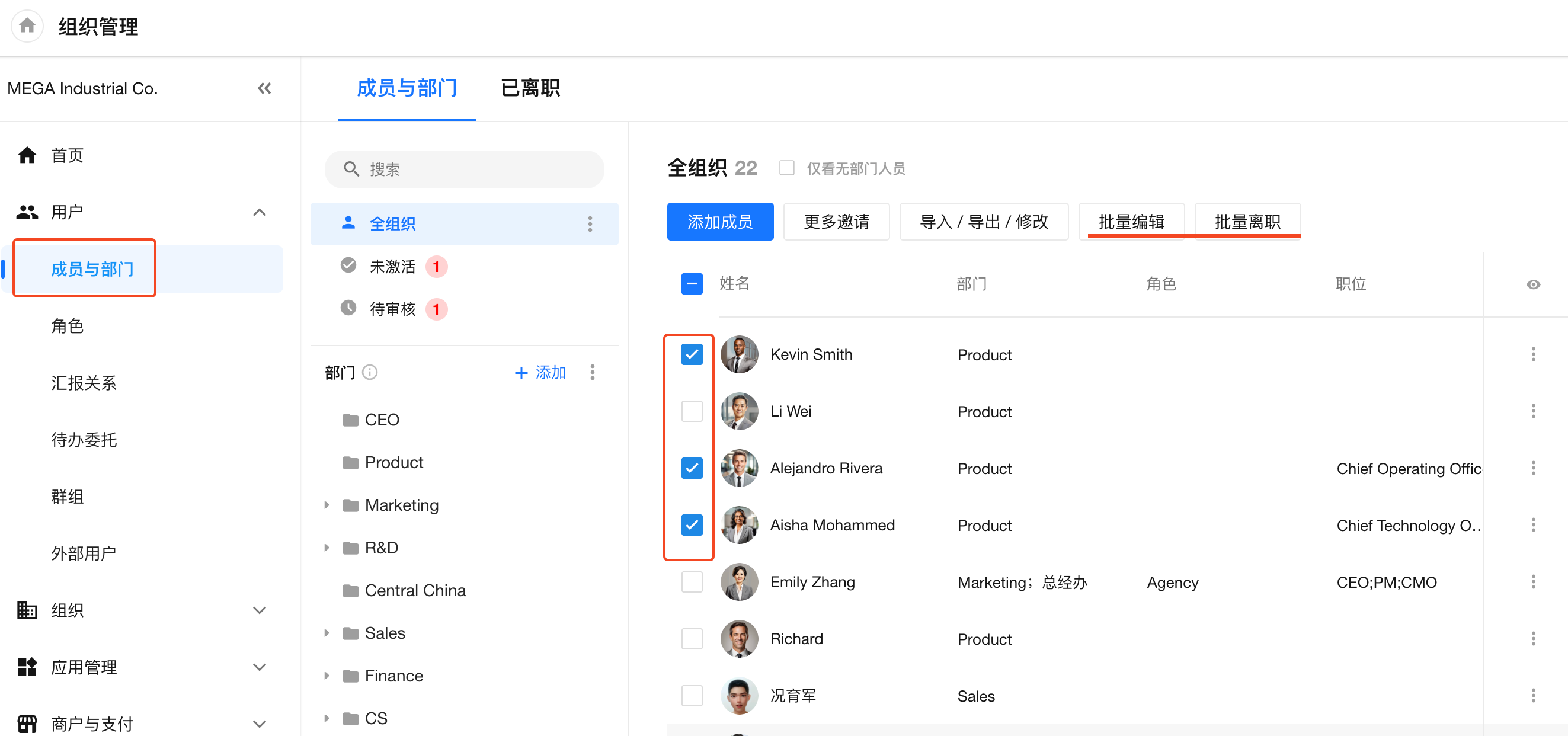Click the Emily Zhang avatar
The width and height of the screenshot is (1568, 736).
pos(739,581)
